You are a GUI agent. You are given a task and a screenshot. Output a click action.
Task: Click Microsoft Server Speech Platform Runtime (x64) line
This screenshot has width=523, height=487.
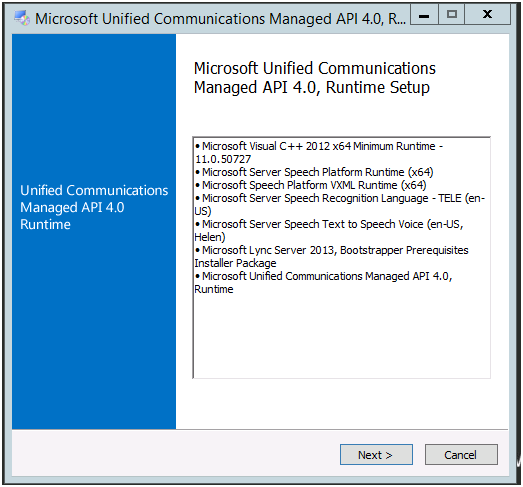tap(314, 172)
